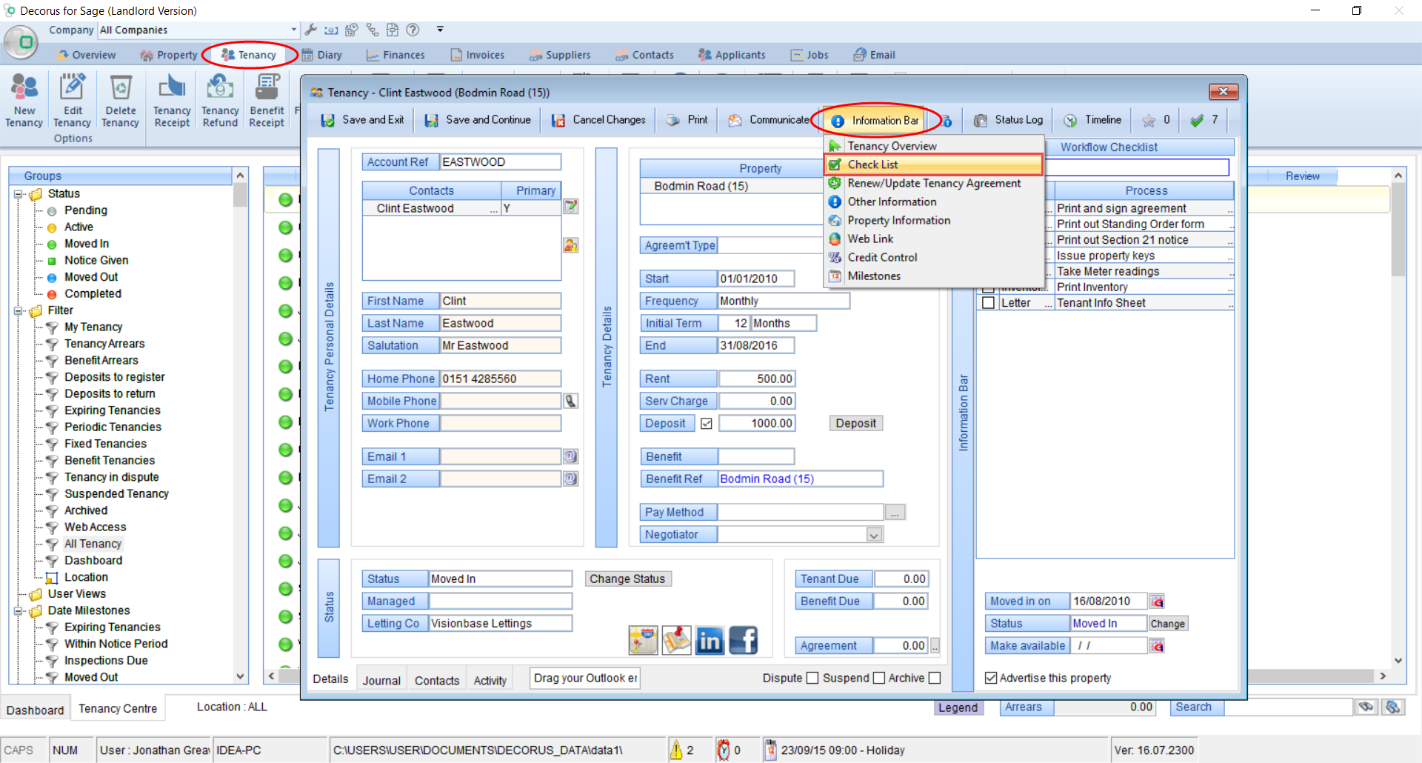
Task: Choose Credit Control from the menu
Action: pyautogui.click(x=934, y=257)
